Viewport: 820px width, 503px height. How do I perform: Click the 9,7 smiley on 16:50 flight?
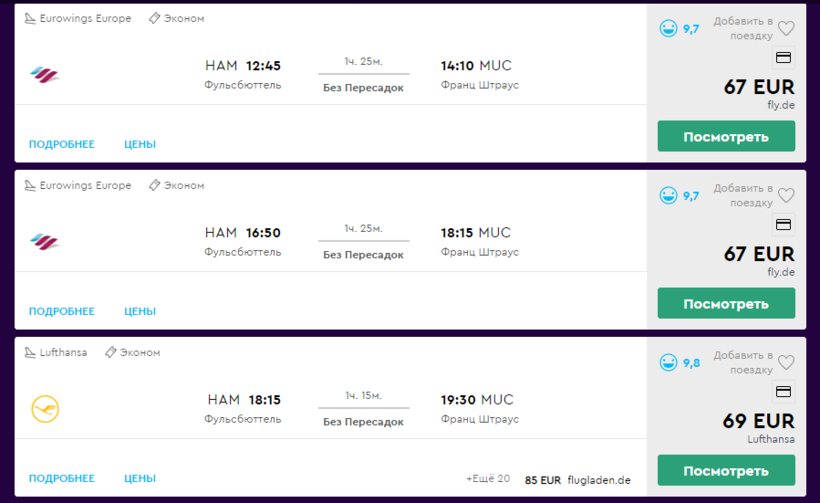(x=669, y=196)
